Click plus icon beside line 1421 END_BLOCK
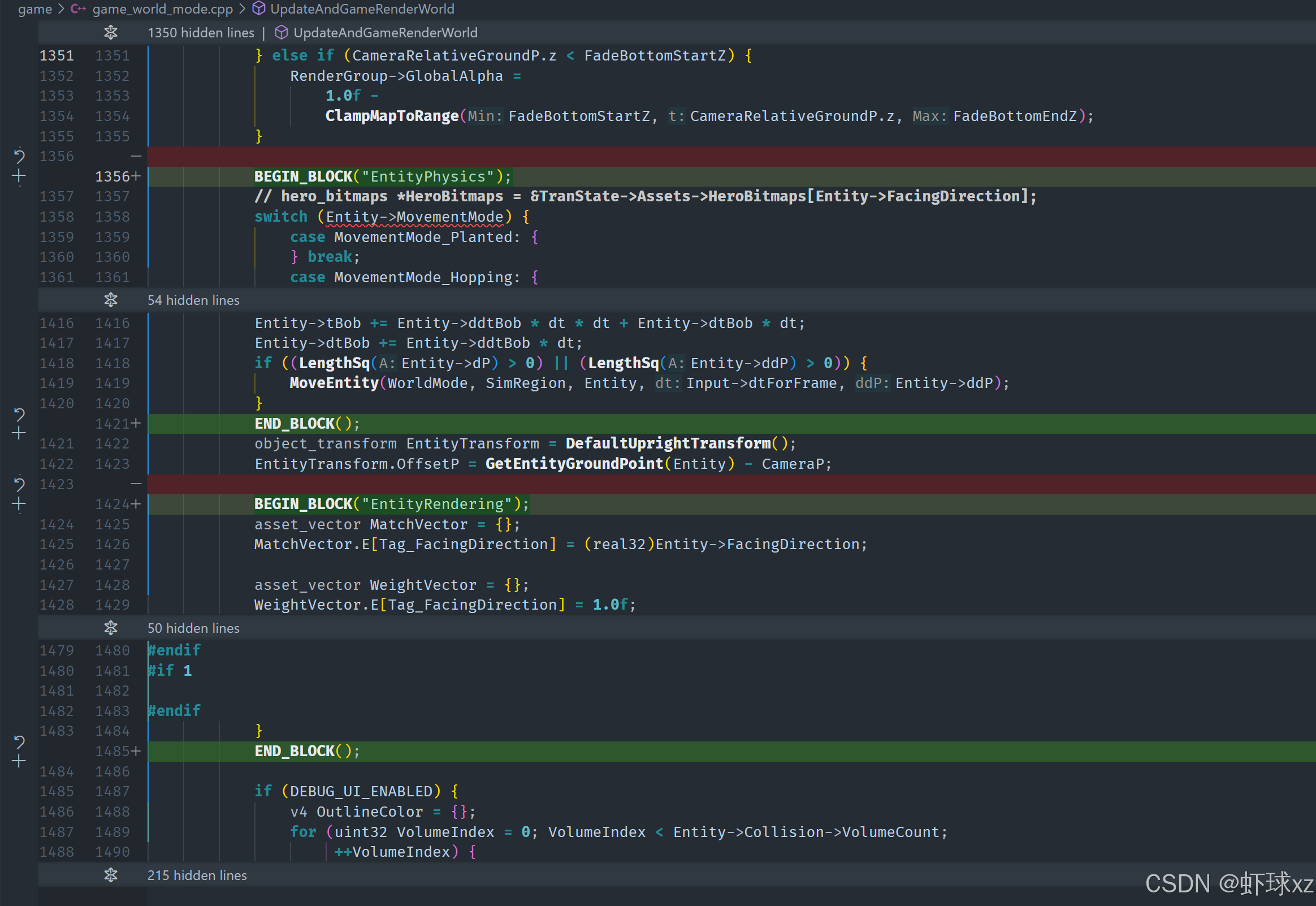 coord(19,434)
